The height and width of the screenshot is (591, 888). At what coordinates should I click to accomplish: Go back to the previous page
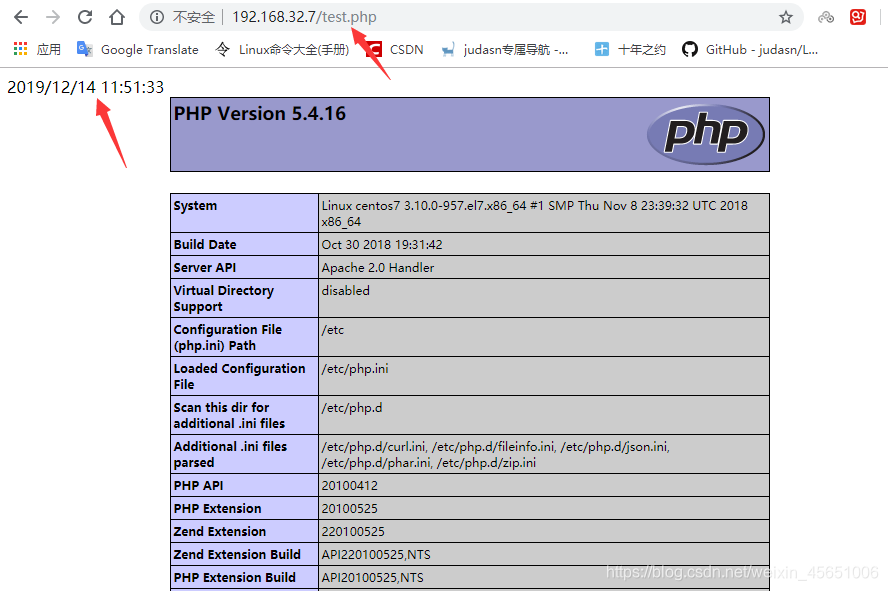(21, 17)
